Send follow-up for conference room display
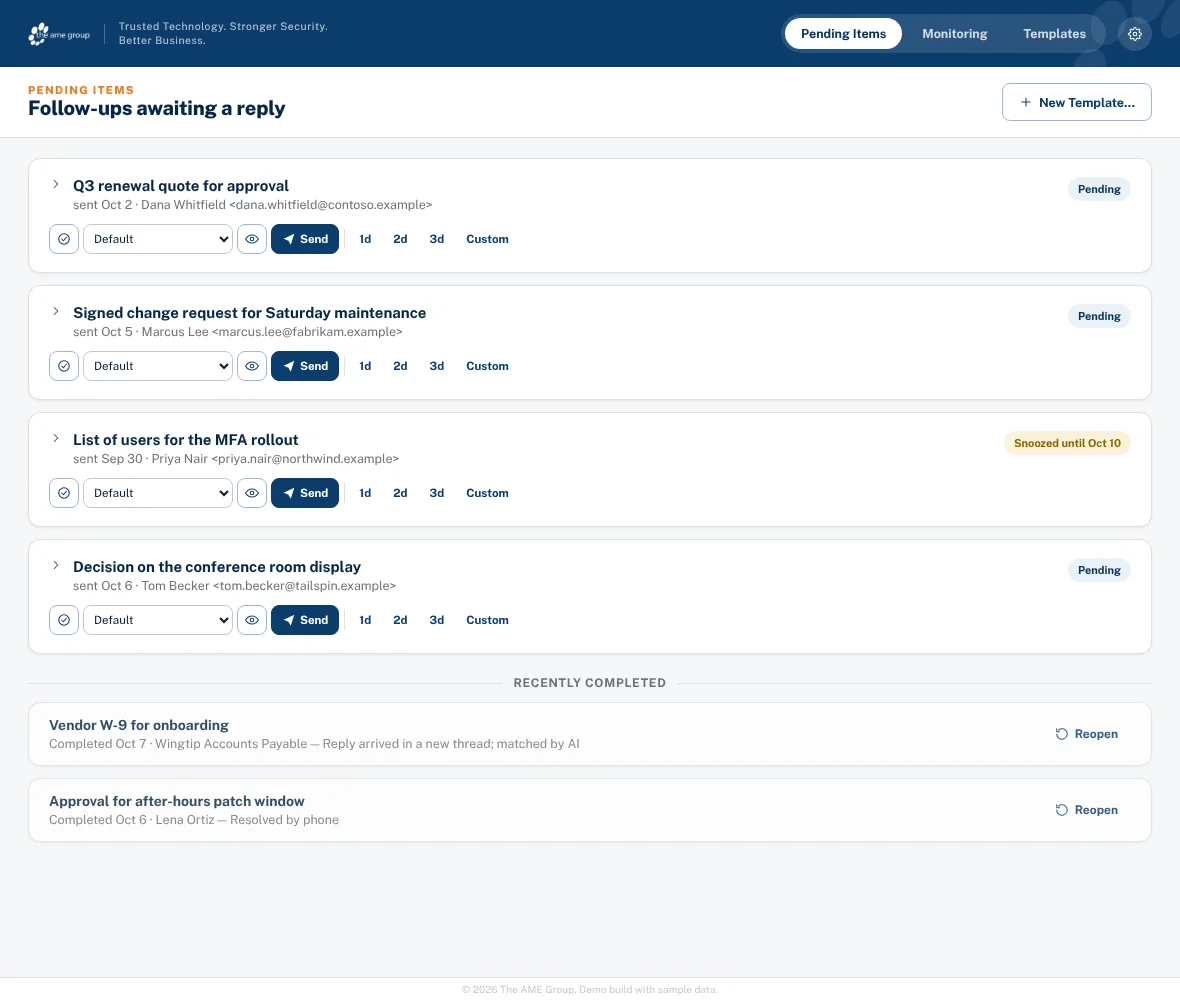 (x=305, y=621)
